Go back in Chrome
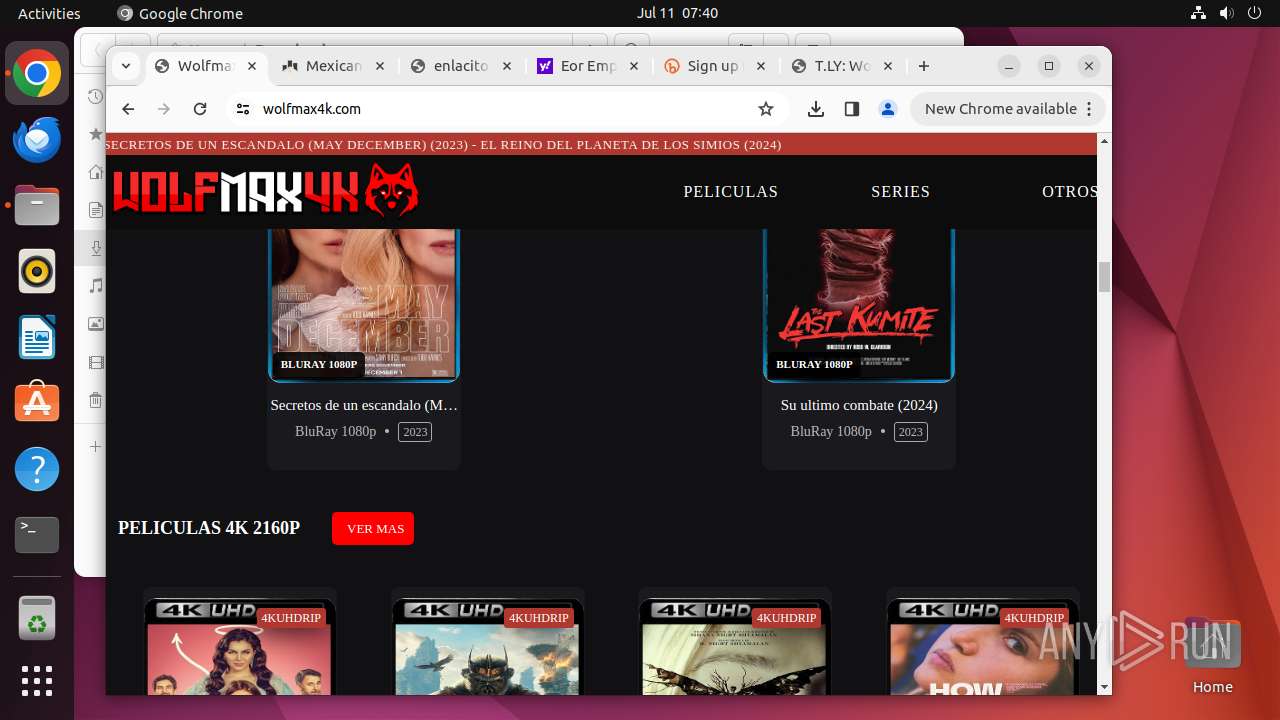The width and height of the screenshot is (1280, 720). click(128, 109)
